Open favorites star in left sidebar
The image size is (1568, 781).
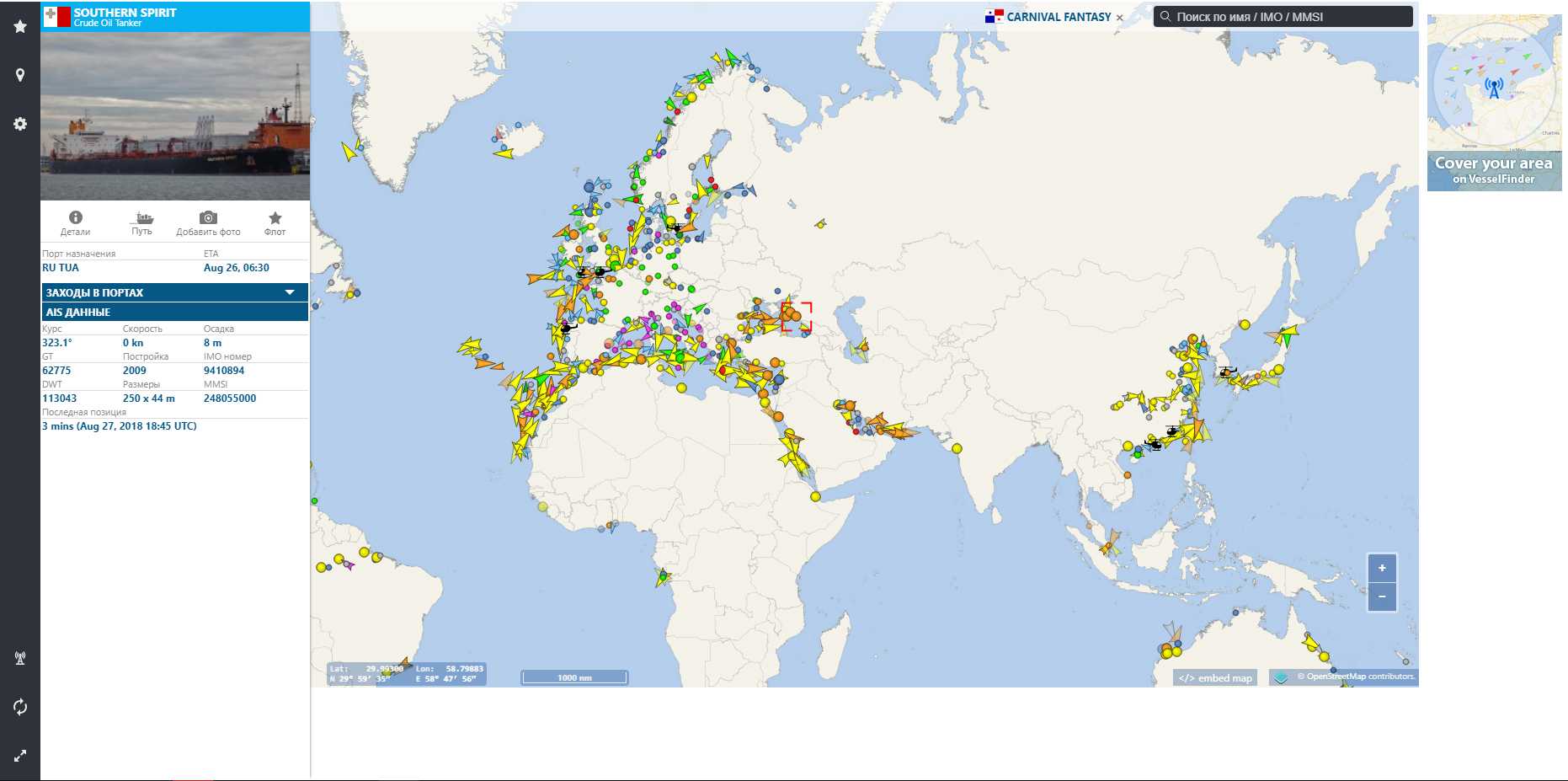pyautogui.click(x=20, y=26)
